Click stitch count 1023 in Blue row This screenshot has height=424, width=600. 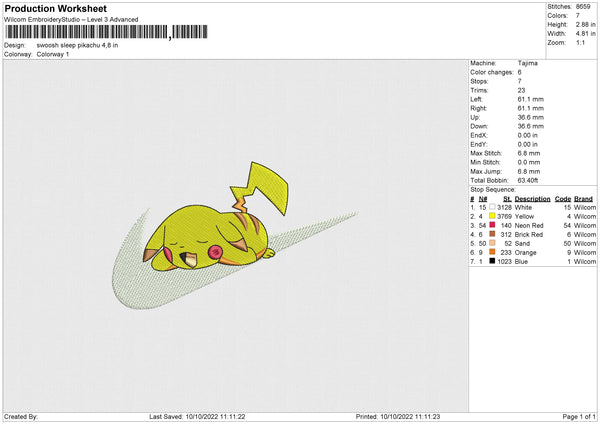(504, 262)
